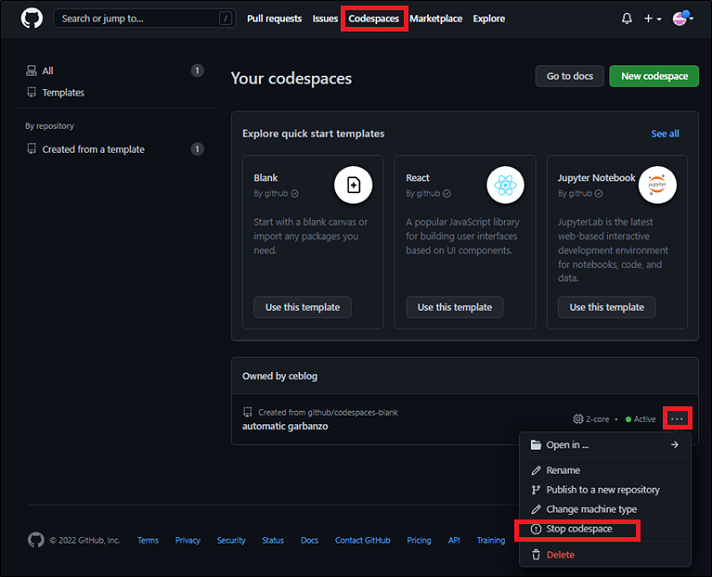Open the notifications bell
712x577 pixels.
[x=627, y=19]
